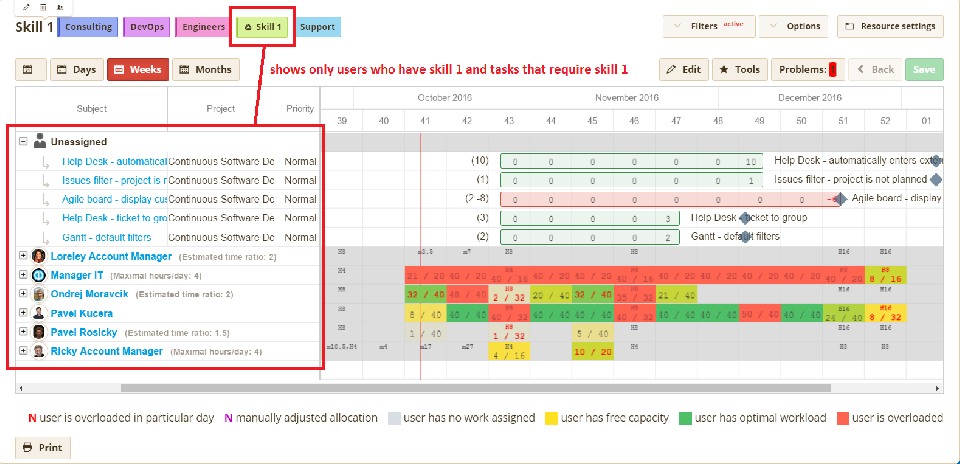
Task: Expand Ondrej Moravcik's task row
Action: coord(23,294)
